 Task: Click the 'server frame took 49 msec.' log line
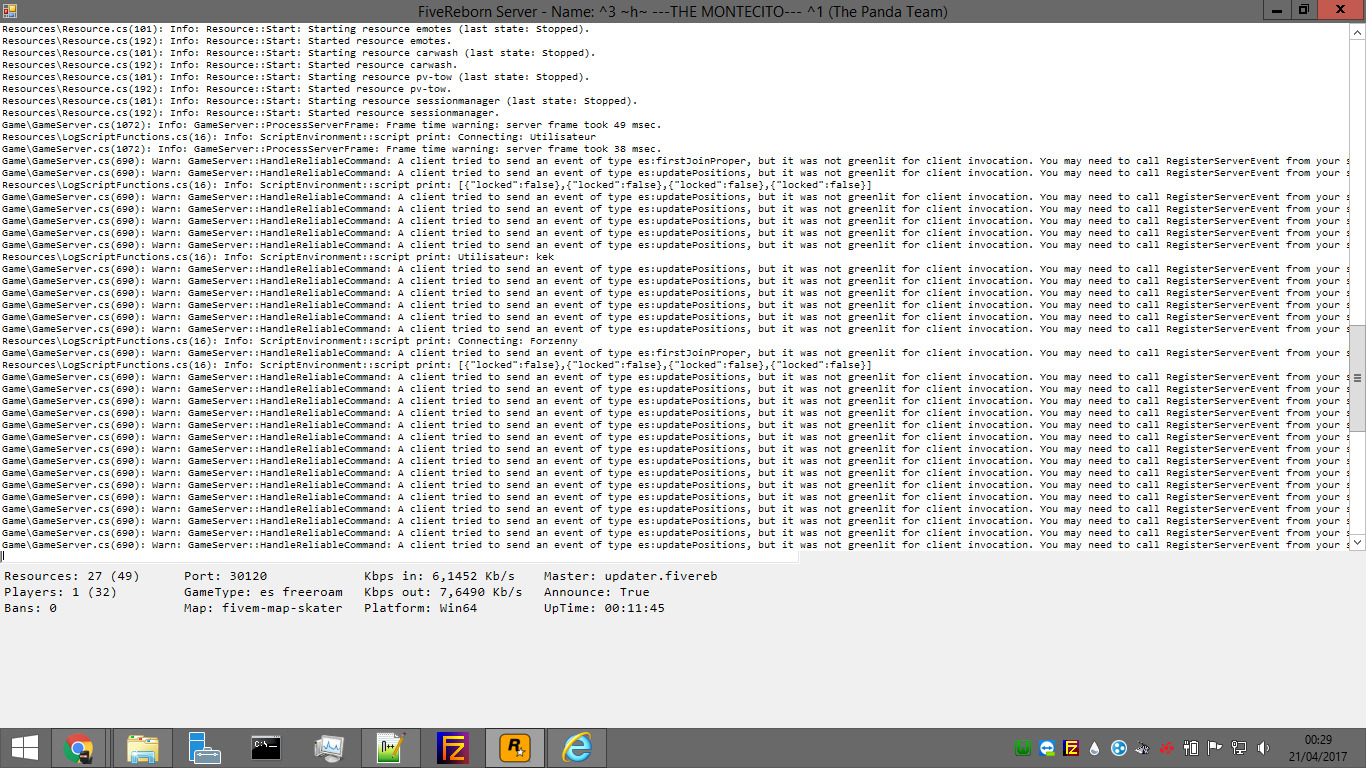pos(332,125)
